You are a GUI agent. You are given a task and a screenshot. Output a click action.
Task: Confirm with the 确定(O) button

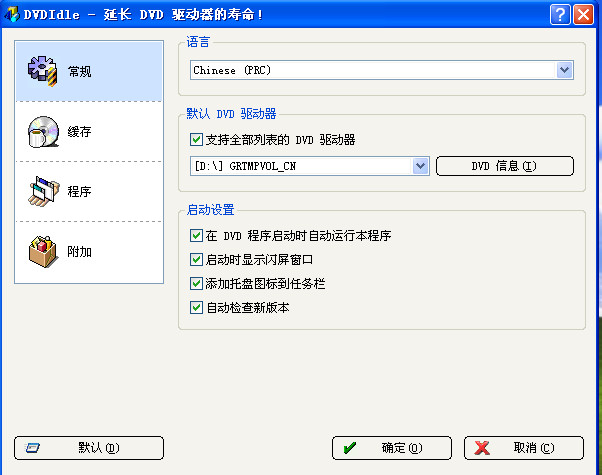392,448
